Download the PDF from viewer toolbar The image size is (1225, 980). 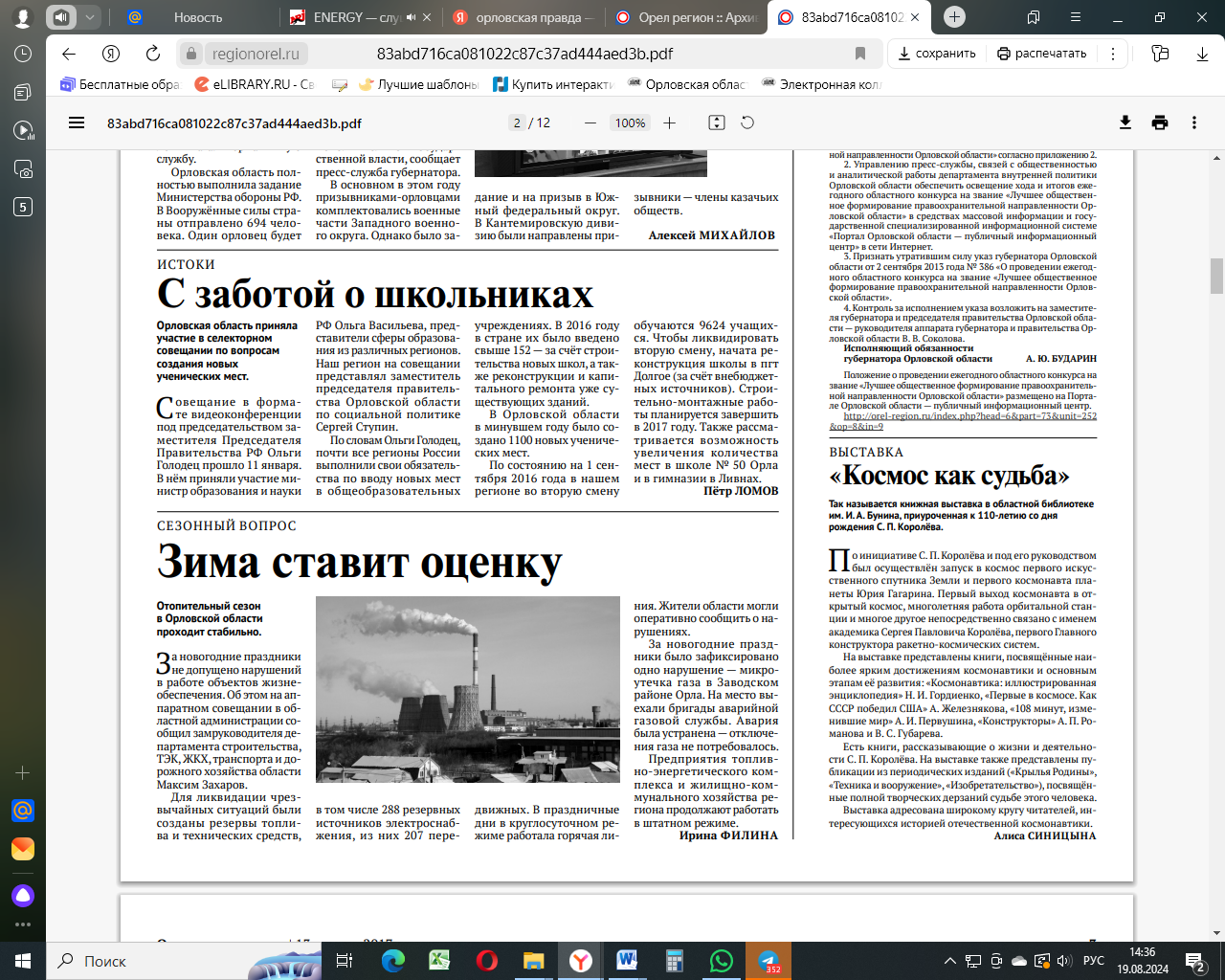coord(1125,122)
